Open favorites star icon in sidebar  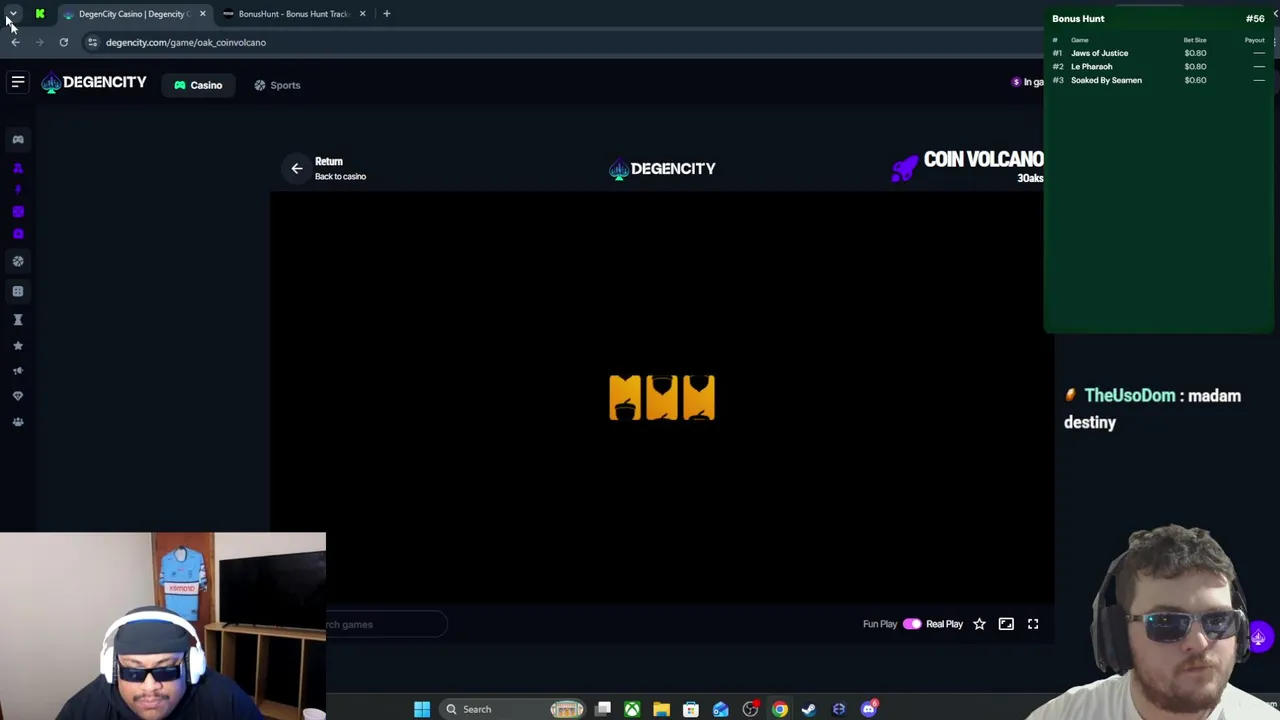click(x=18, y=346)
